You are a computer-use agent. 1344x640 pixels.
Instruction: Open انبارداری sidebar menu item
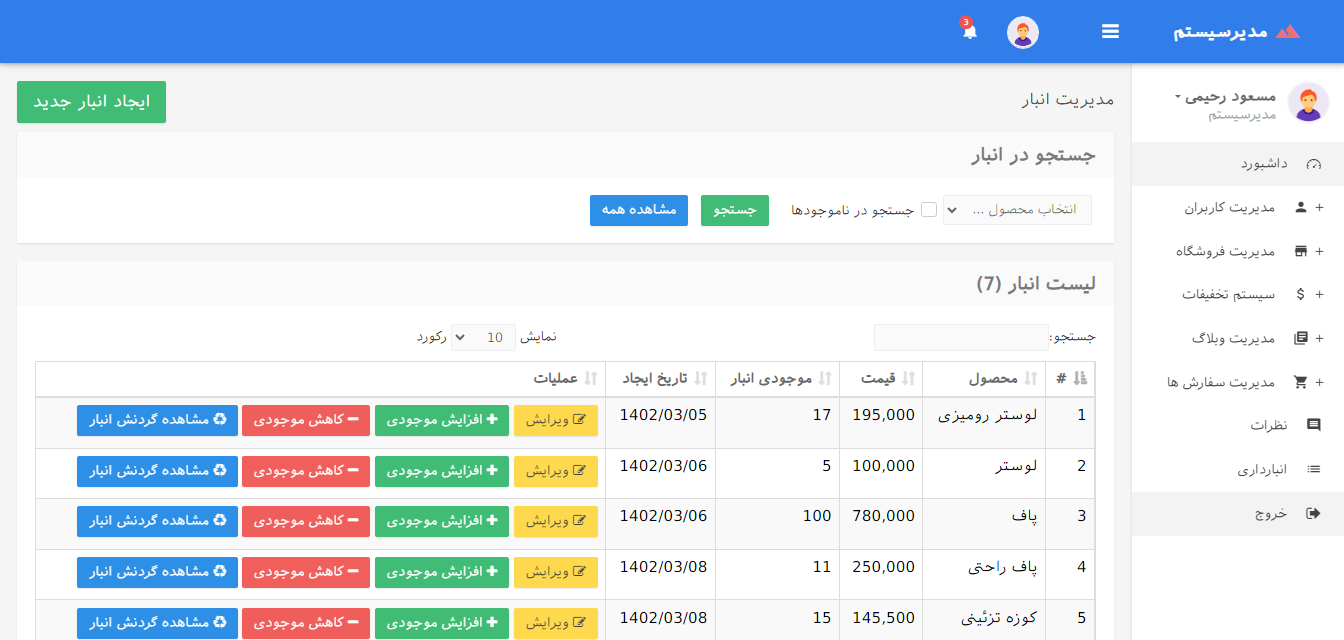[x=1262, y=469]
